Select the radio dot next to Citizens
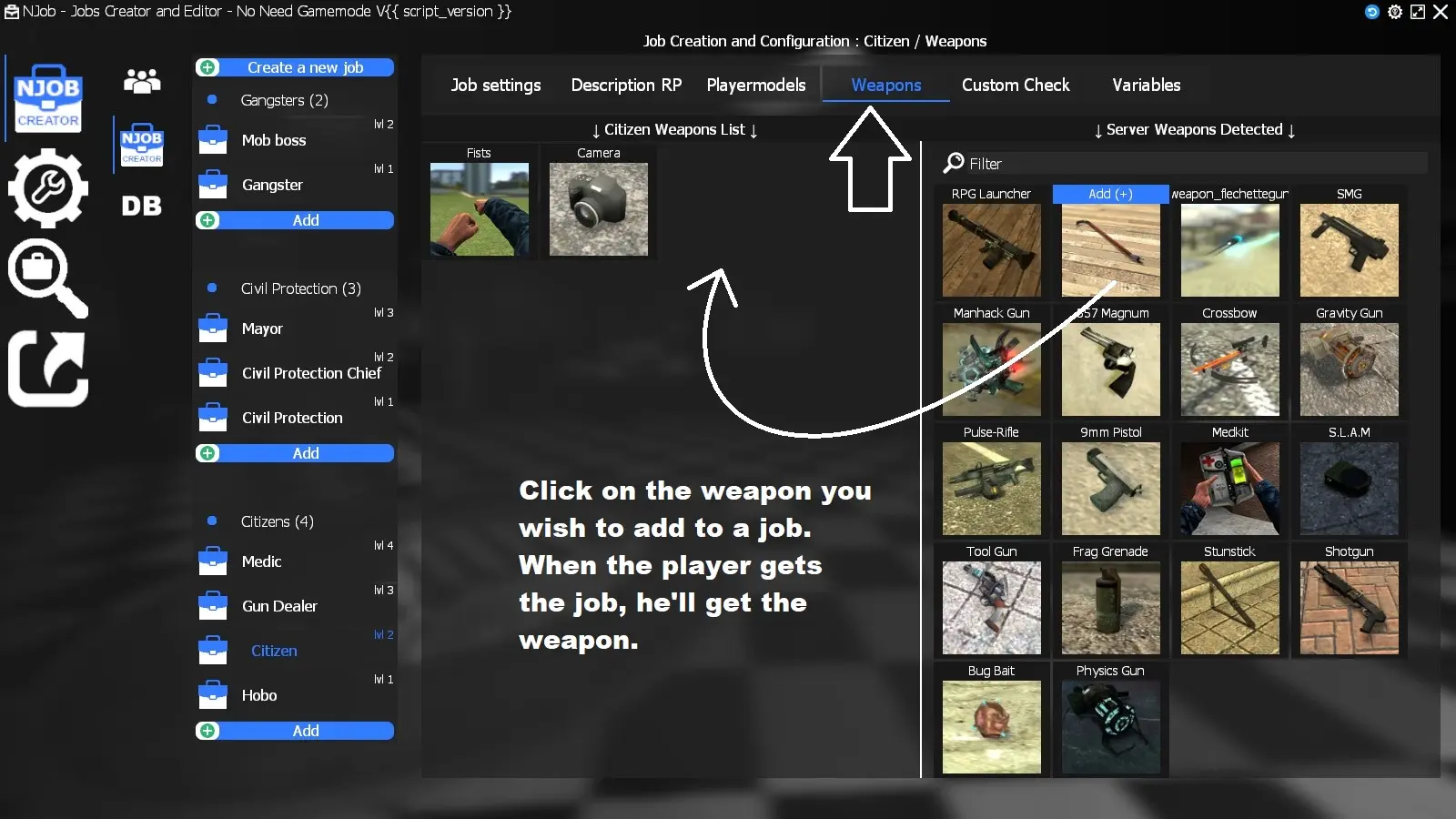Image resolution: width=1456 pixels, height=819 pixels. click(213, 521)
